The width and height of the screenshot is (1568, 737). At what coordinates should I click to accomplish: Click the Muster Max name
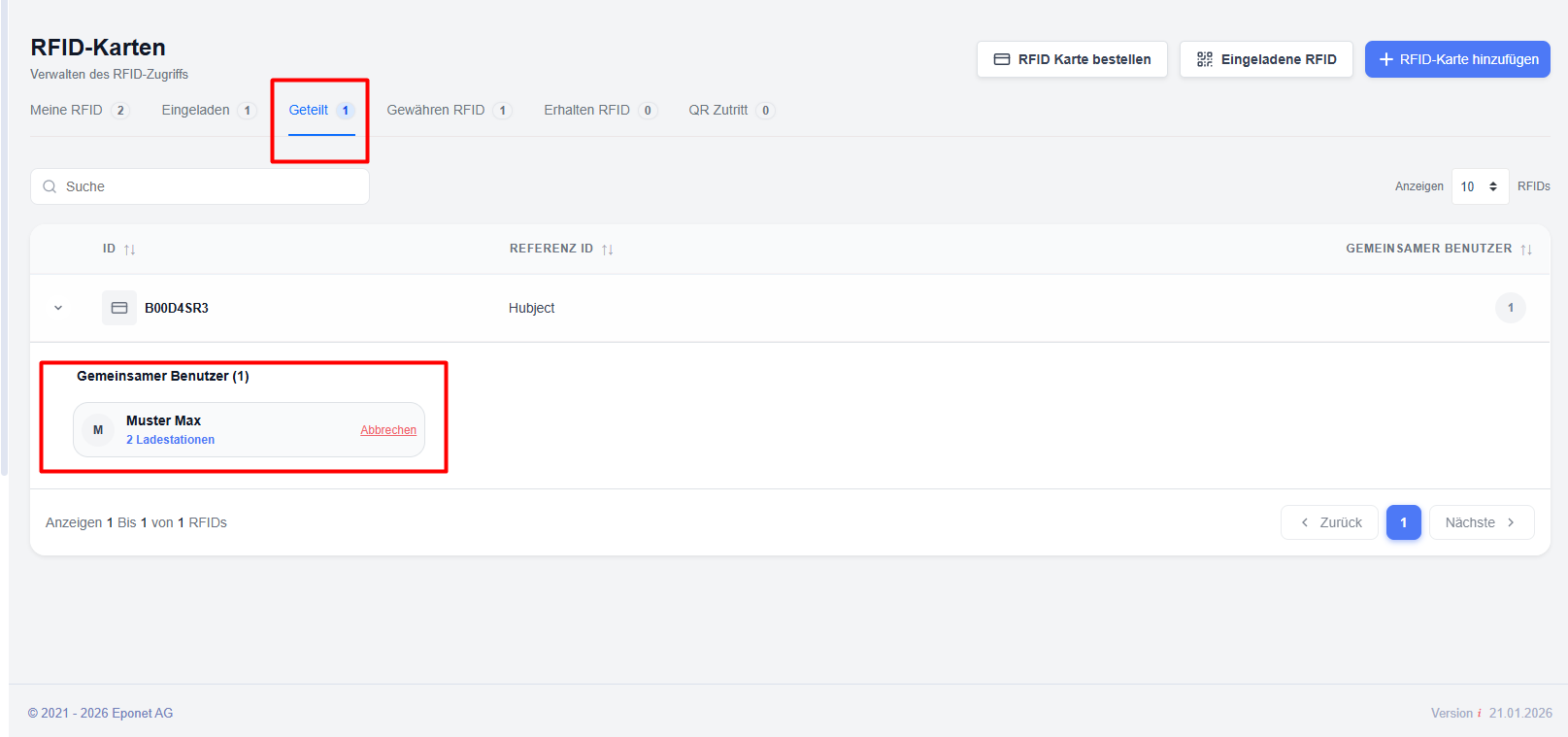pyautogui.click(x=163, y=420)
